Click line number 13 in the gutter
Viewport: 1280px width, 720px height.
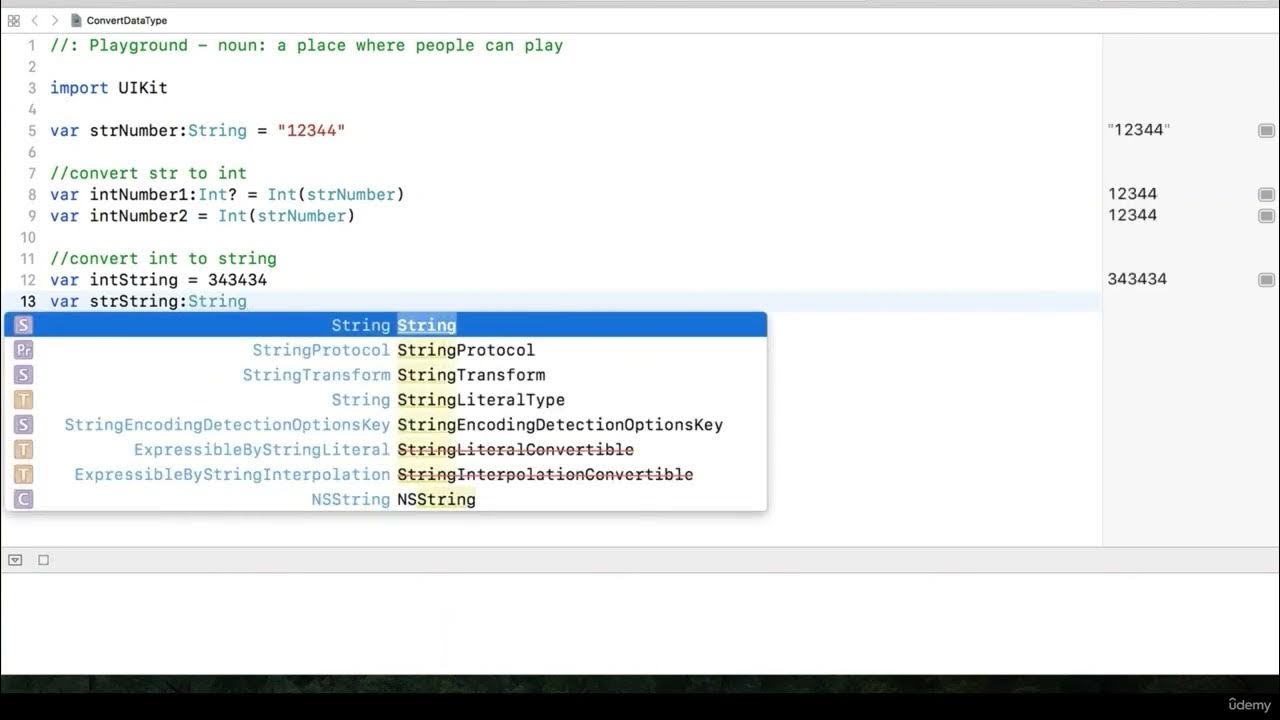pyautogui.click(x=27, y=302)
